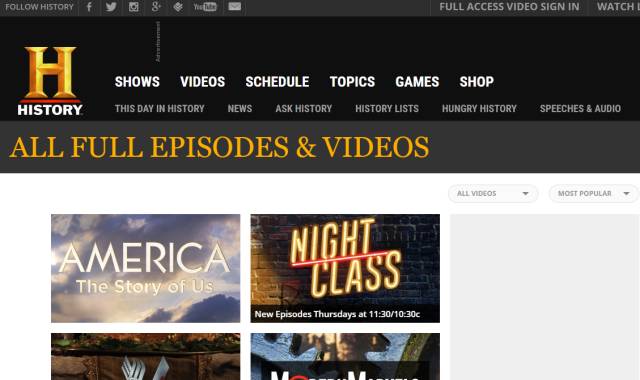Visit History's Instagram icon
The height and width of the screenshot is (380, 640).
[133, 7]
